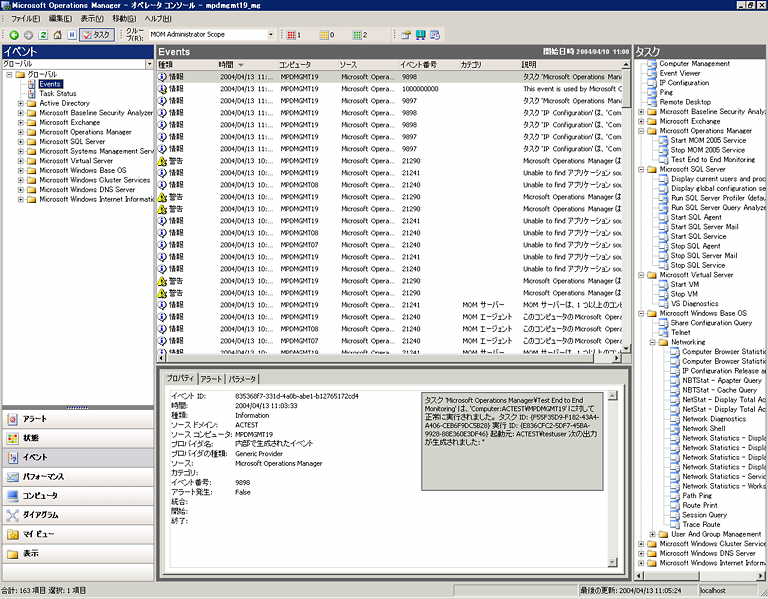
Task: Switch to the アラート details tab
Action: tap(212, 379)
